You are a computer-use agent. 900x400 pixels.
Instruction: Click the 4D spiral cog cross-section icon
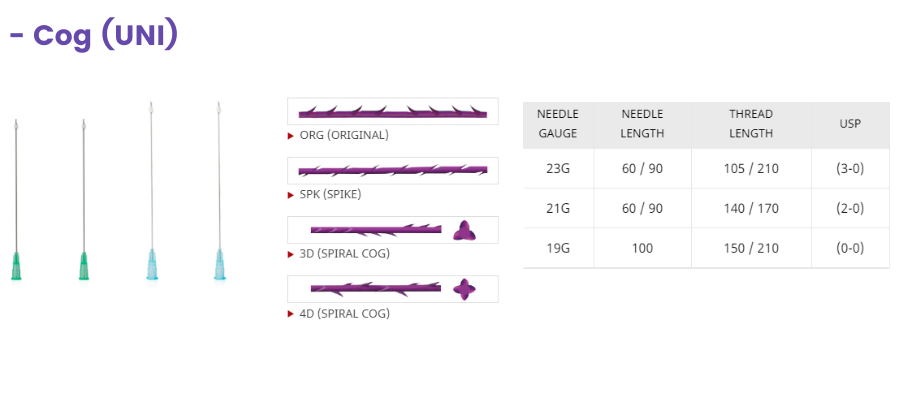465,290
